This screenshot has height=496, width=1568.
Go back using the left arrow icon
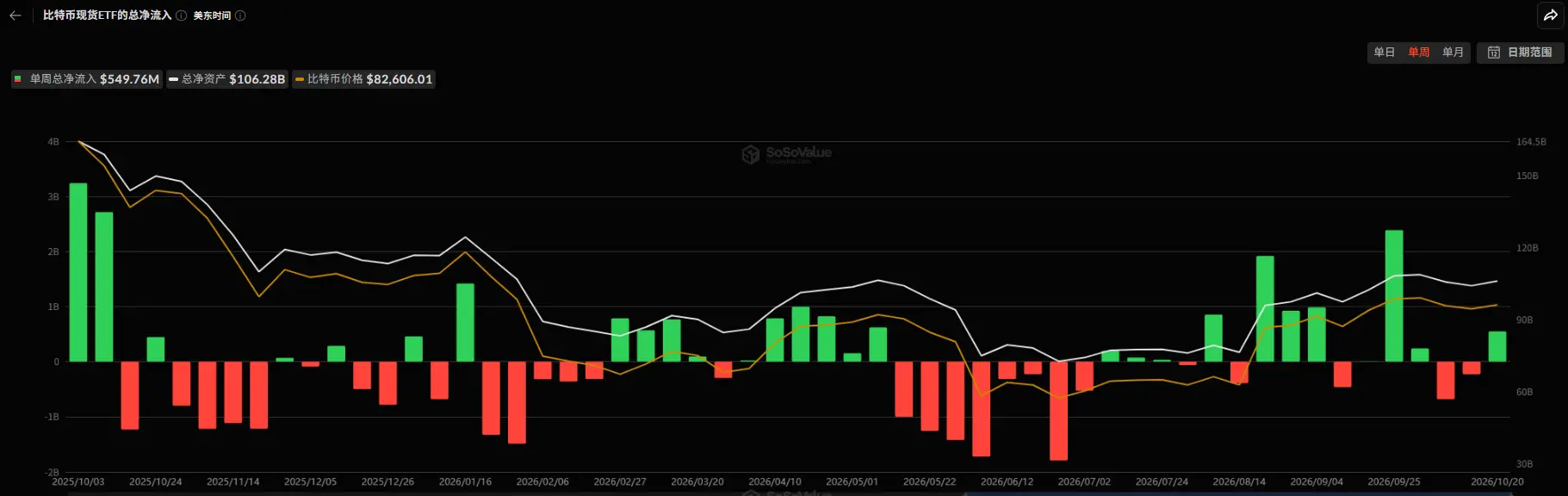pos(15,15)
